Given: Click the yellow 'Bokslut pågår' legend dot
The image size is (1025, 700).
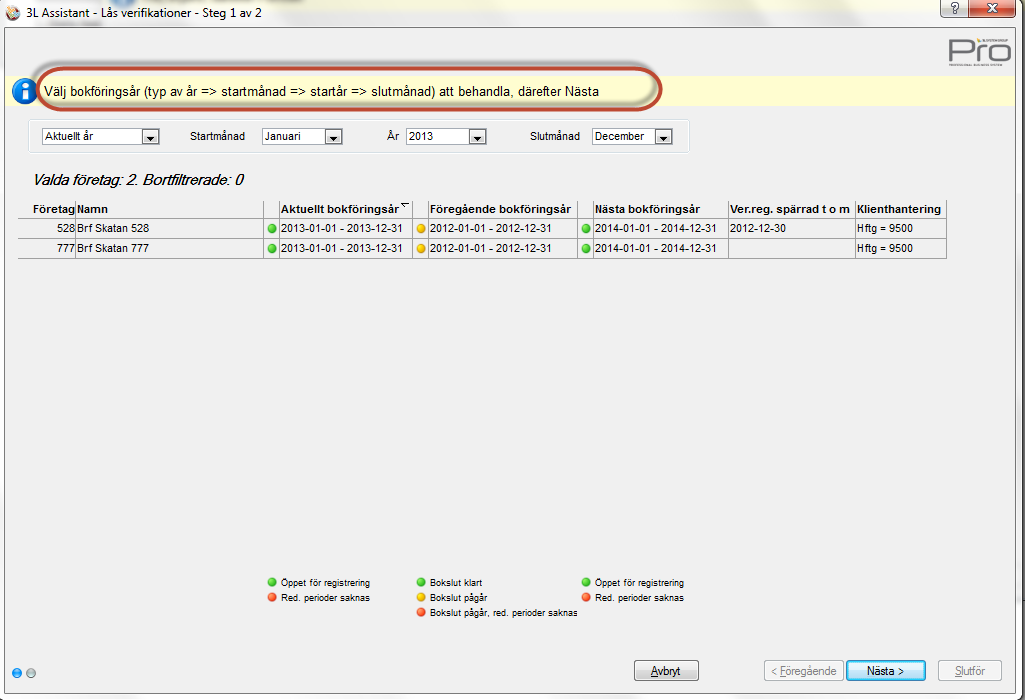Looking at the screenshot, I should pyautogui.click(x=421, y=597).
